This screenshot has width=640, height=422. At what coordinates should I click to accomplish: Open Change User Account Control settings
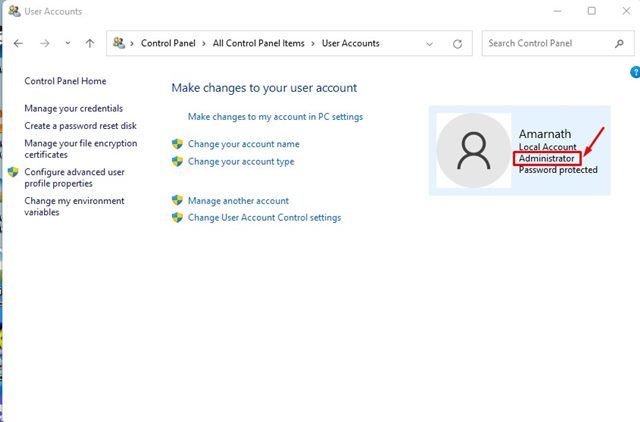point(264,218)
